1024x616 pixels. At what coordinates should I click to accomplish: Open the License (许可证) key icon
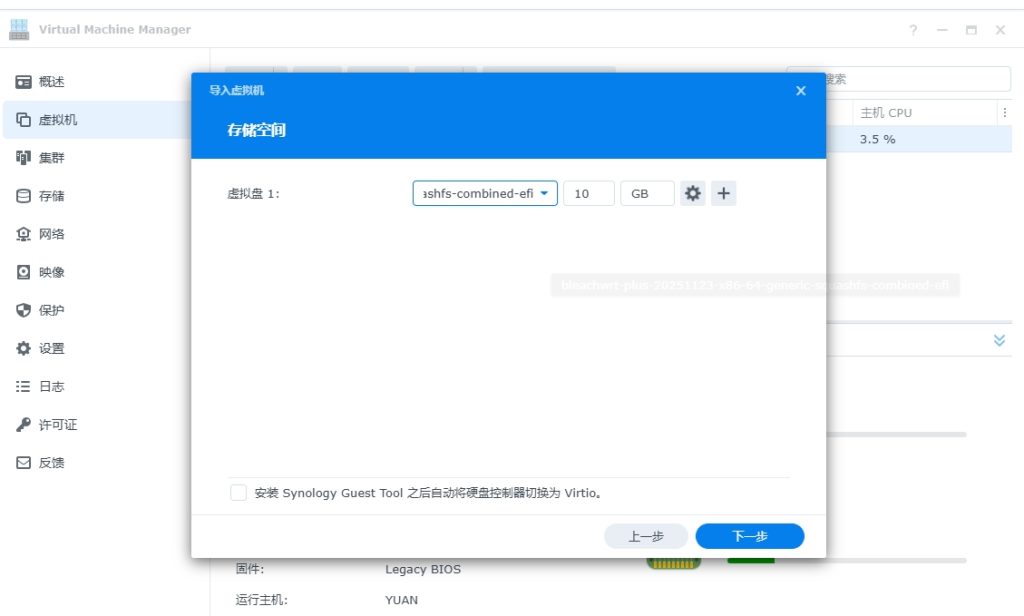24,425
